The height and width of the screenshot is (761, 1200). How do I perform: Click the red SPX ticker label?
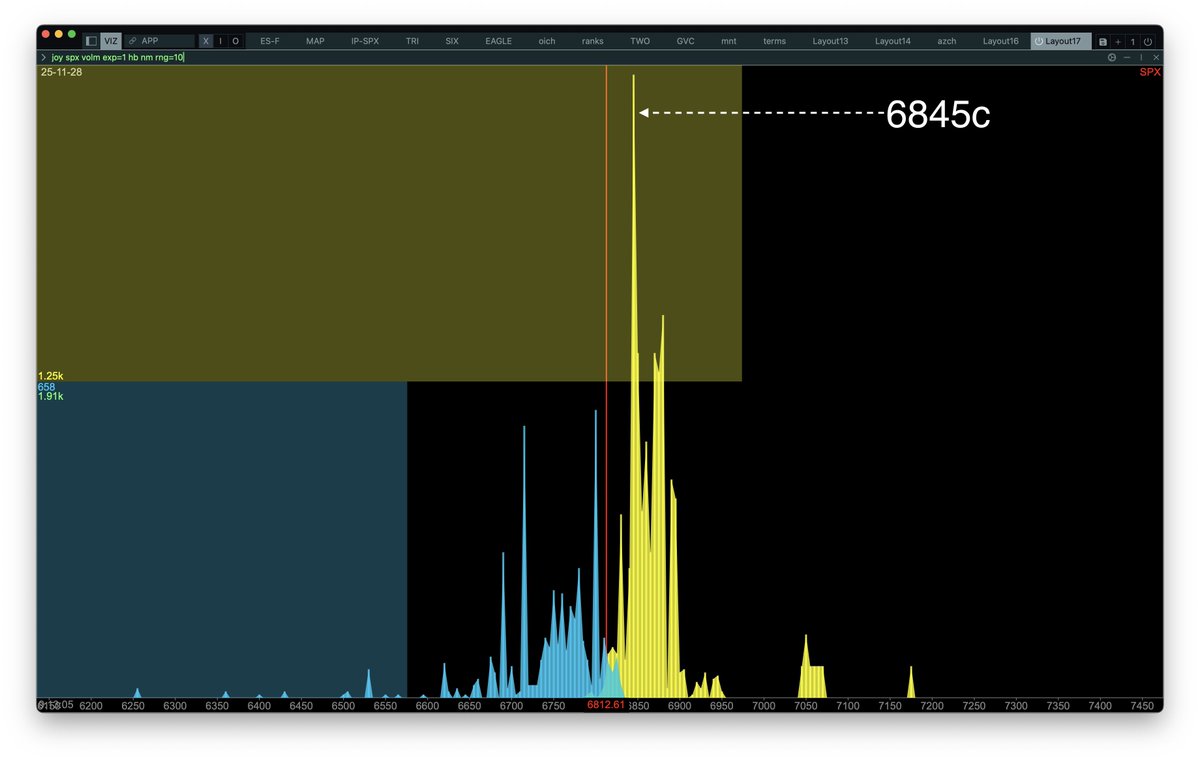(x=1149, y=72)
